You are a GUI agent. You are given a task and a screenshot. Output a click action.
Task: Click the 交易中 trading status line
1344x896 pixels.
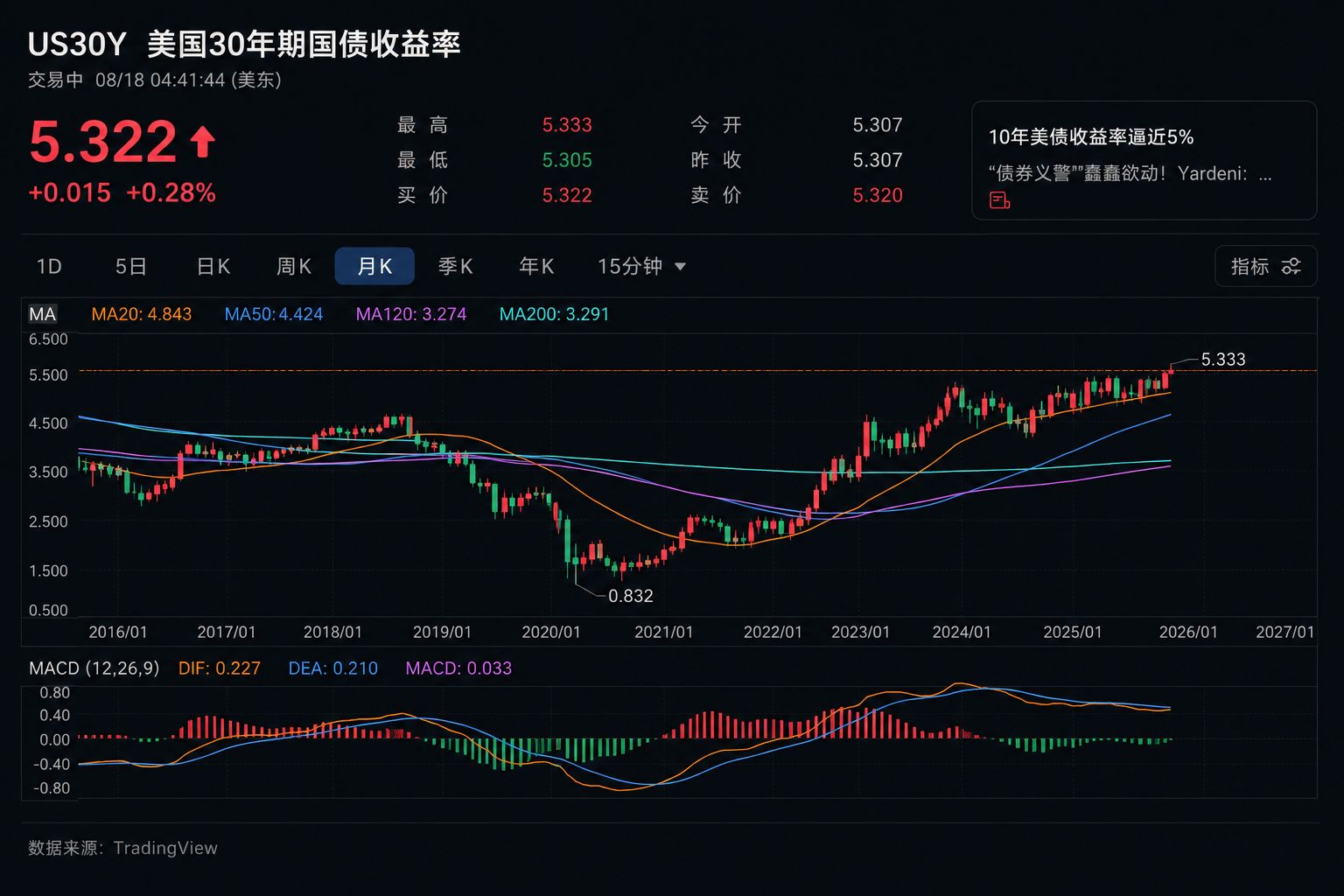(155, 80)
